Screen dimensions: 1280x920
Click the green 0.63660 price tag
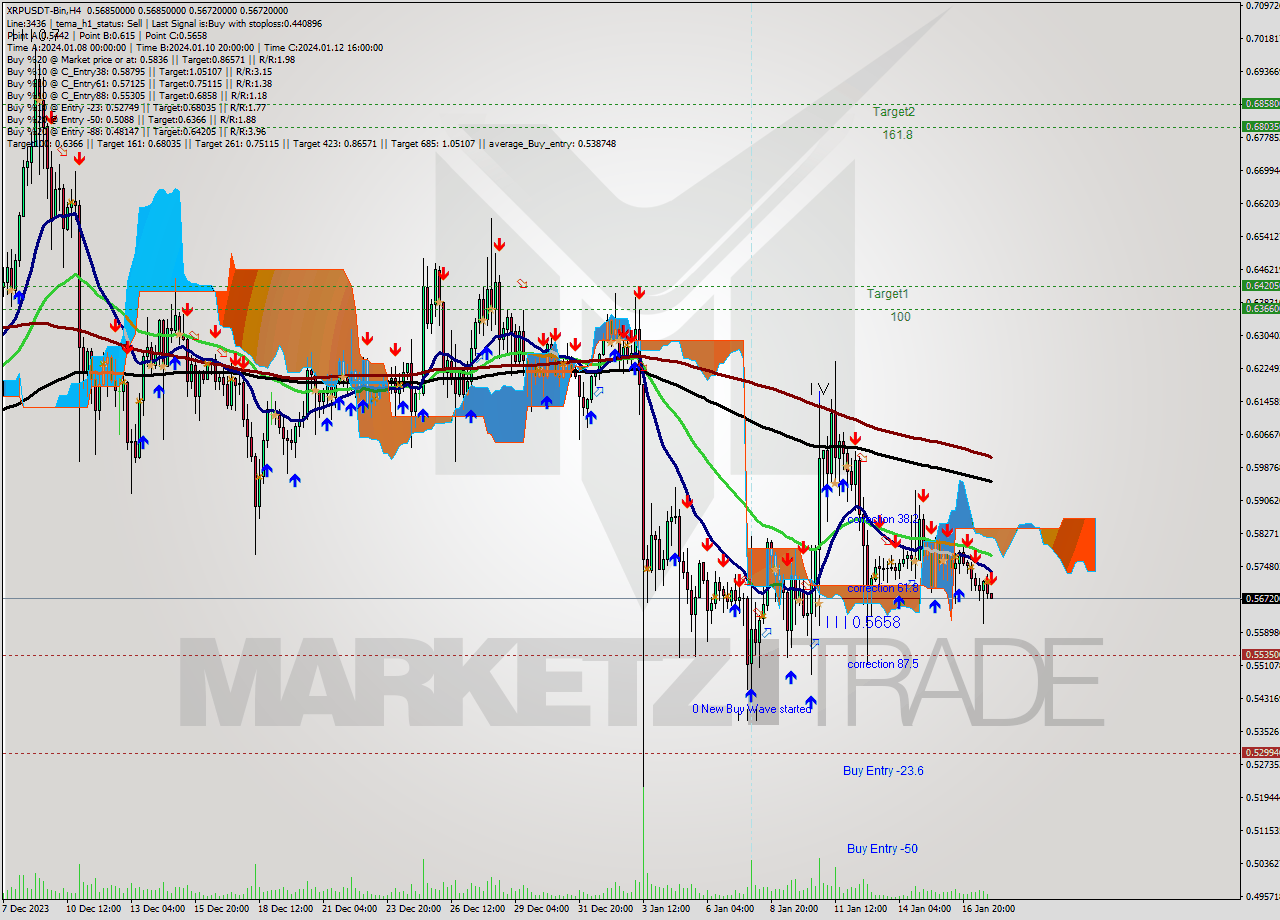pos(1260,308)
